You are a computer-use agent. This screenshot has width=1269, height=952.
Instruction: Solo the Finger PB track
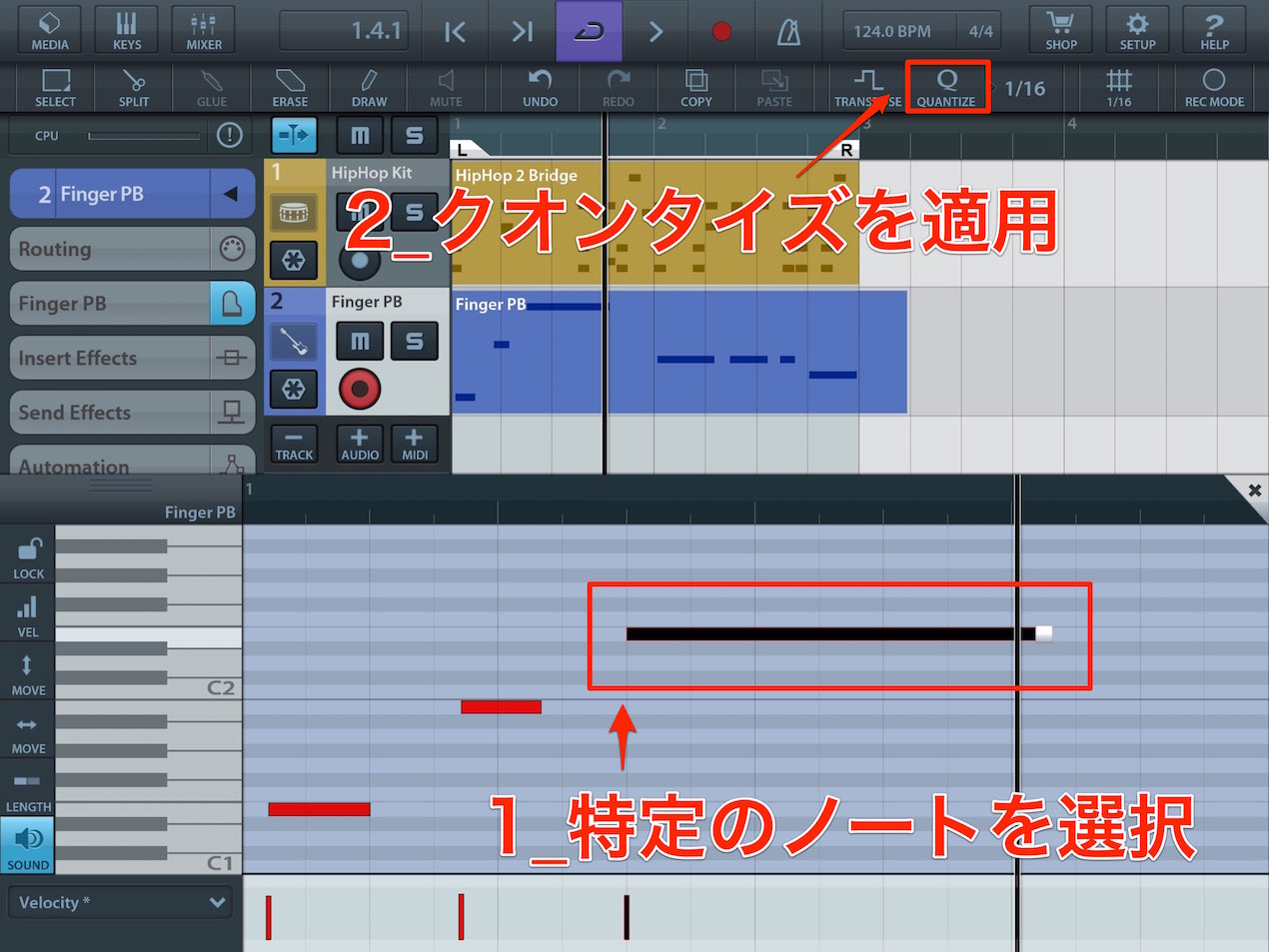tap(414, 342)
